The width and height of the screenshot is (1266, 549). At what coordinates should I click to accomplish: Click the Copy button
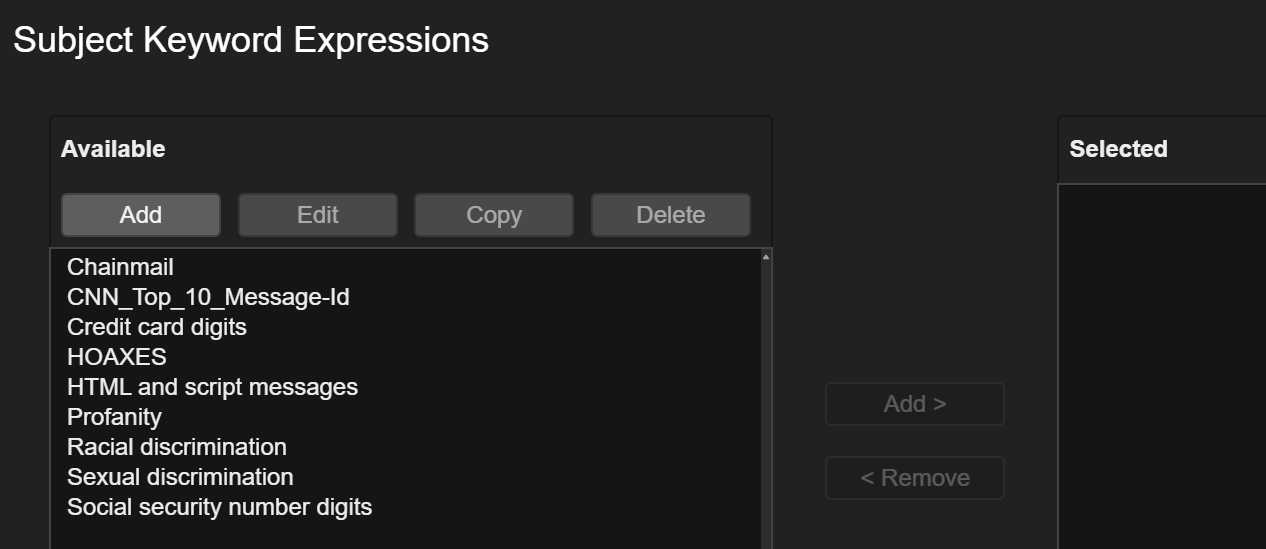coord(494,215)
